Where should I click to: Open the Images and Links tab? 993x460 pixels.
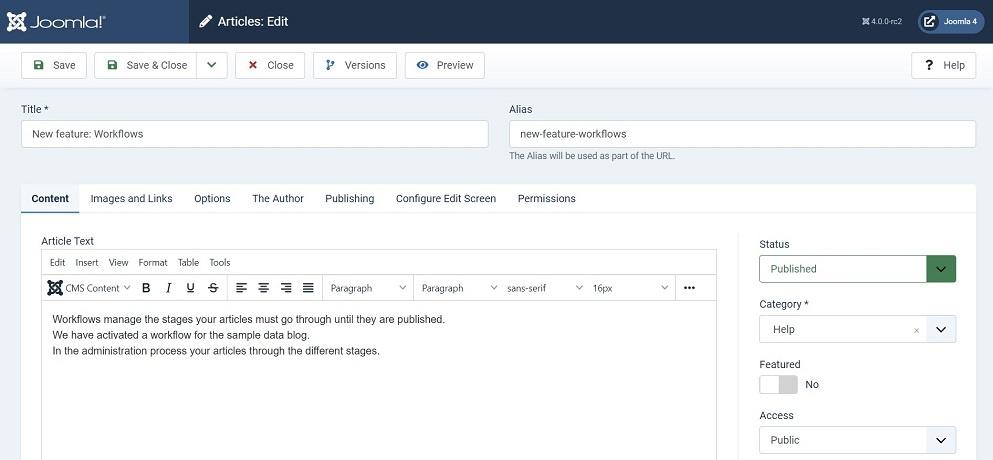(131, 198)
